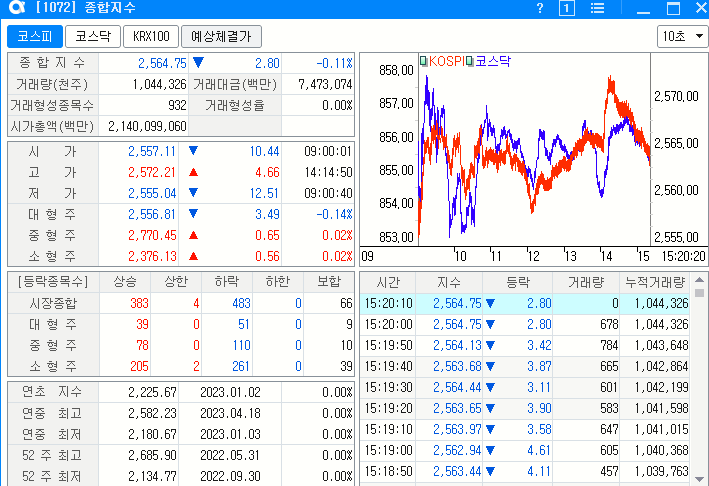Click the 종합지수 value 2,564.75 in summary

[x=162, y=63]
